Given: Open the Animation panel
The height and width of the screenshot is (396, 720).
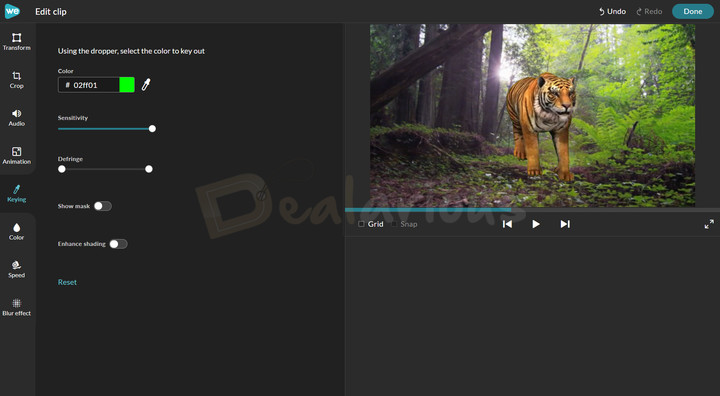Looking at the screenshot, I should [x=17, y=155].
